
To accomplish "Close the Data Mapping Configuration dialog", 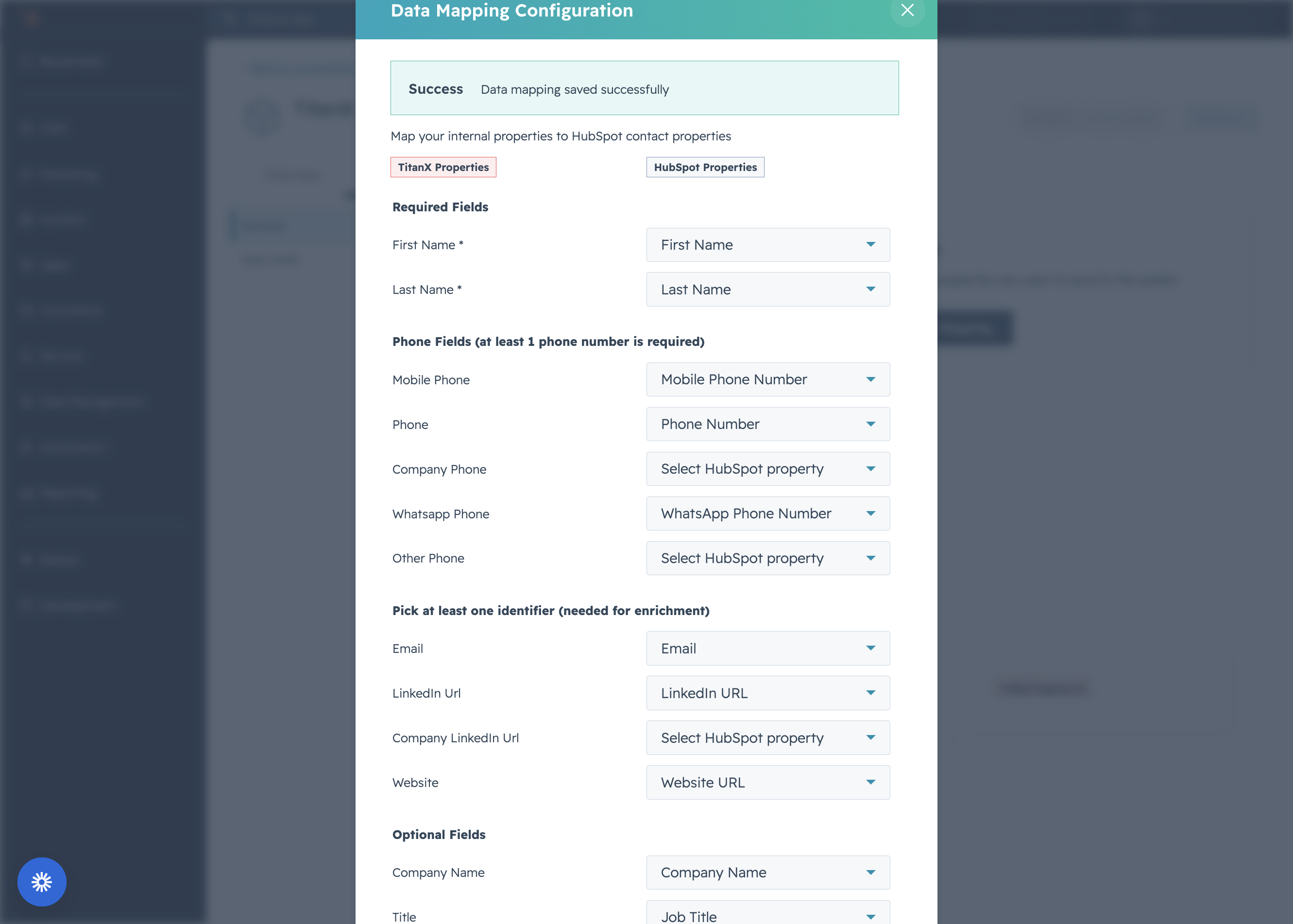I will [x=907, y=10].
